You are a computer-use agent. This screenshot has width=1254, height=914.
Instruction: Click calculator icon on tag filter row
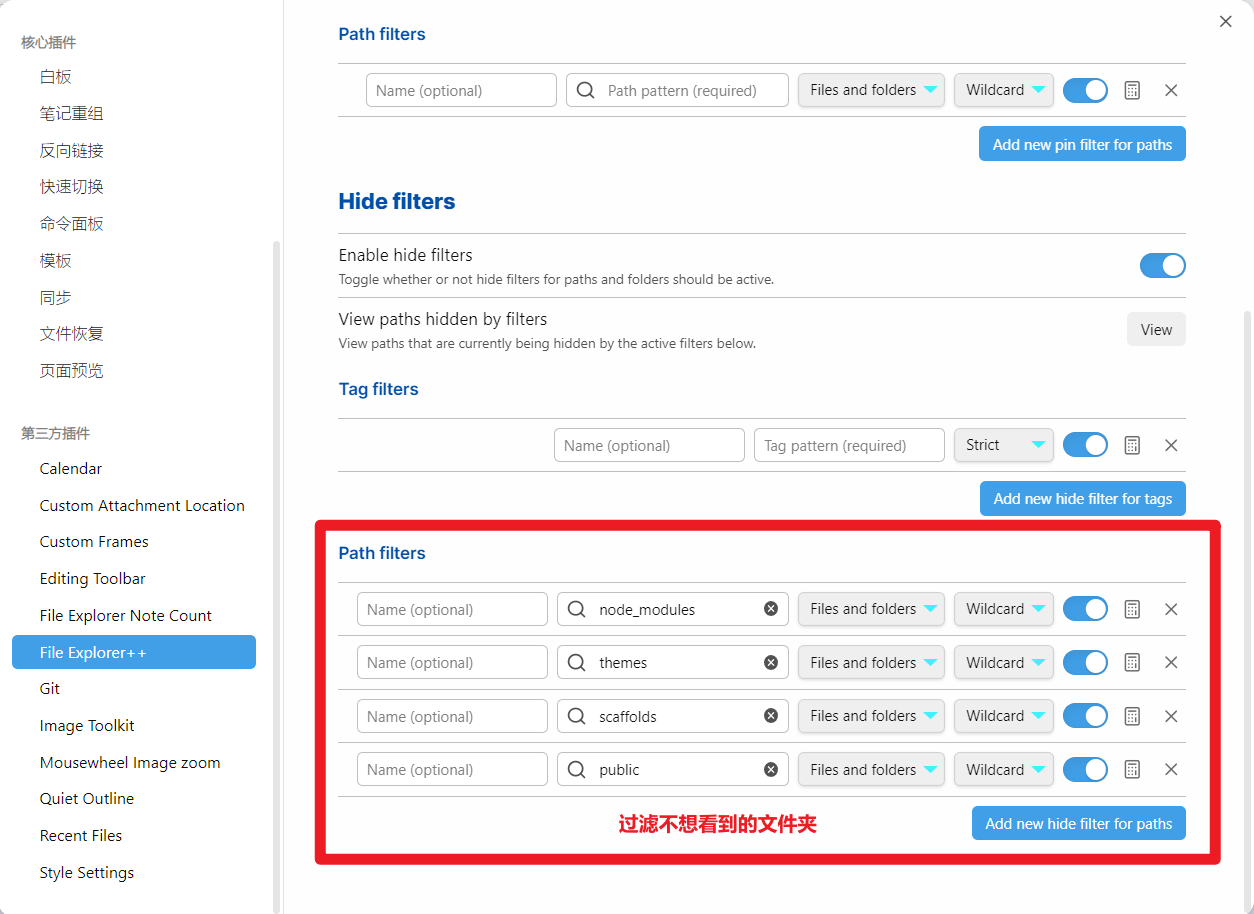[1132, 445]
